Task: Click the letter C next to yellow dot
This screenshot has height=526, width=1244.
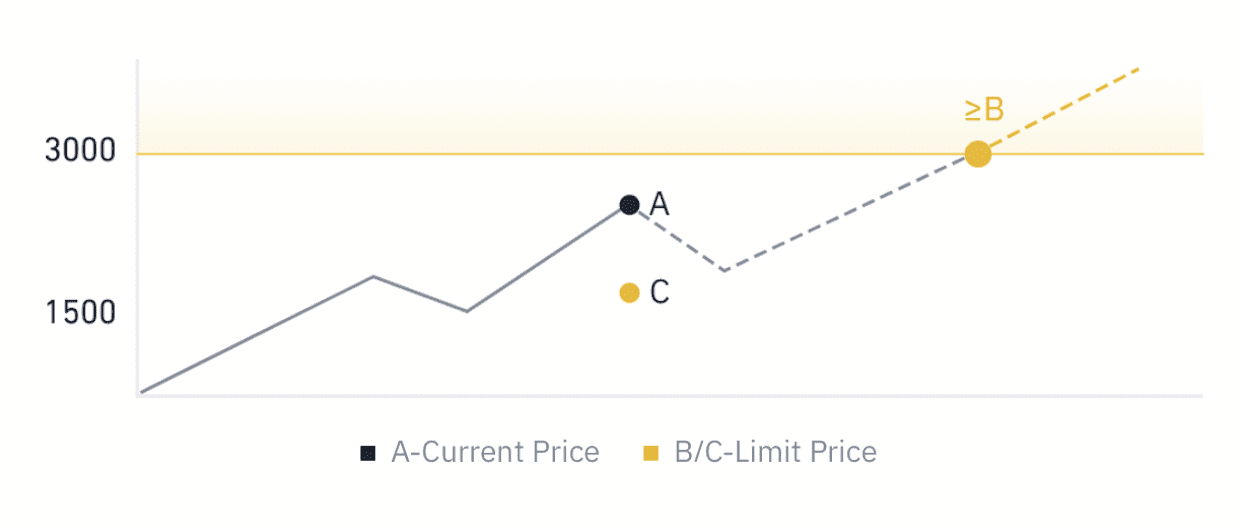Action: (659, 293)
